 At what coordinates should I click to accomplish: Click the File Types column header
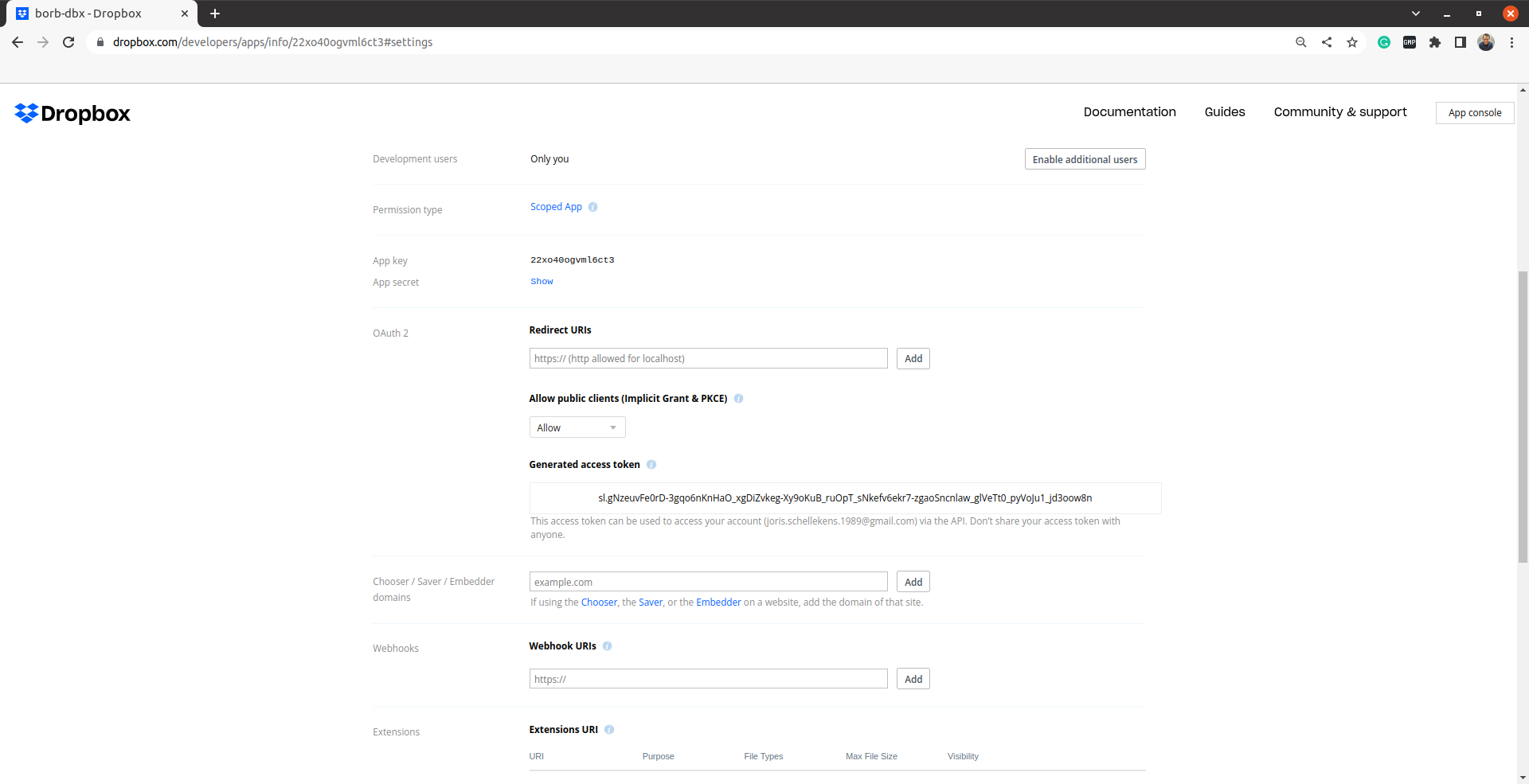pyautogui.click(x=763, y=757)
